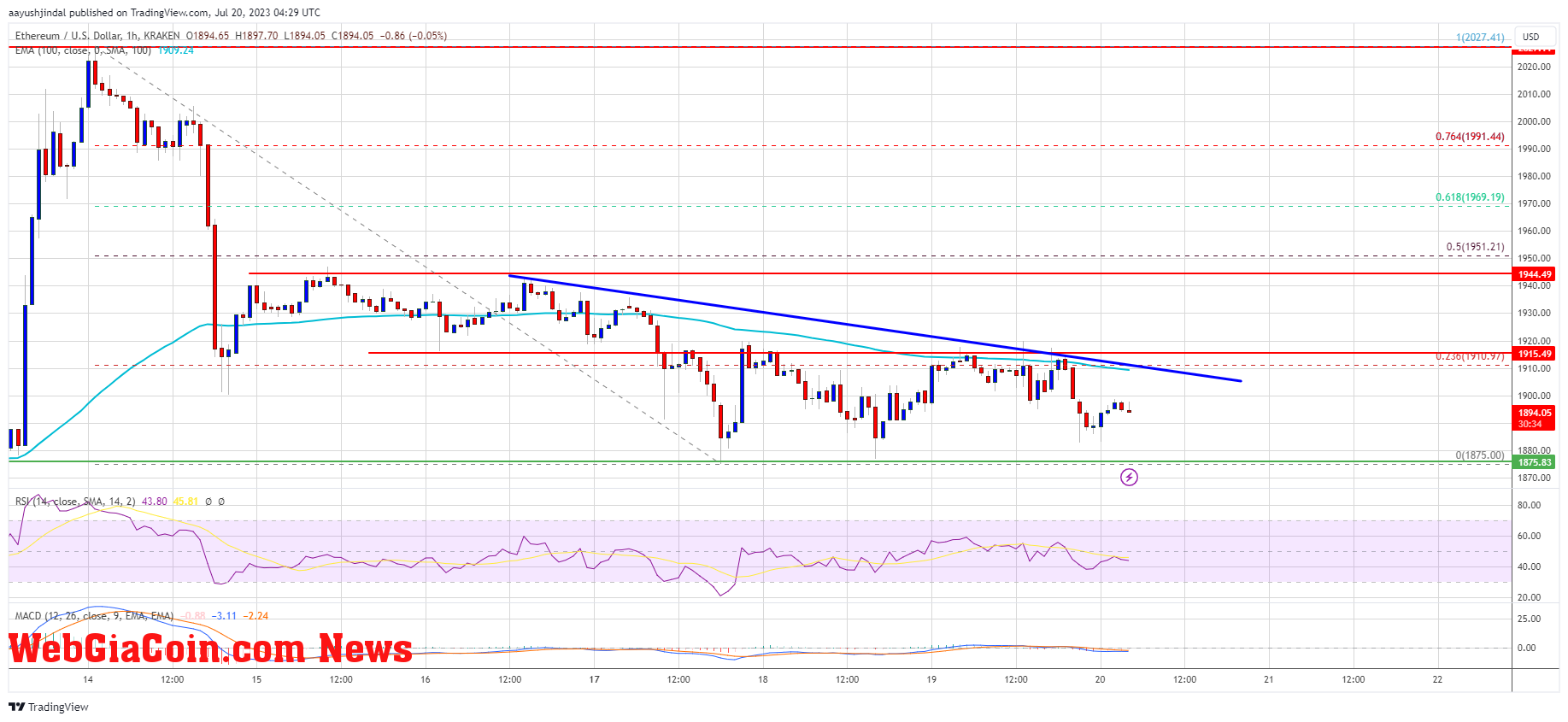
Task: Click the MACD value -2.24
Action: (255, 615)
